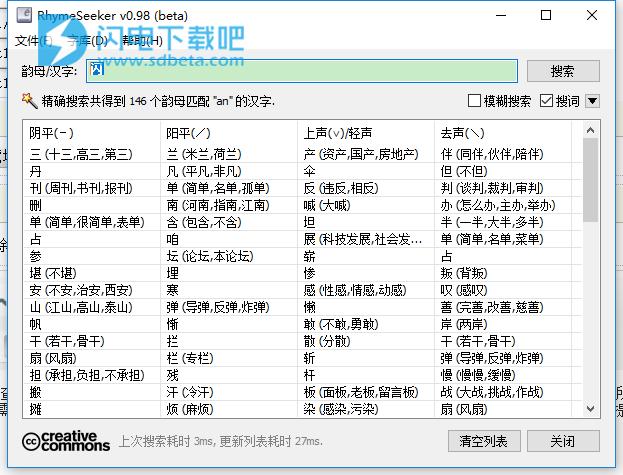The height and width of the screenshot is (475, 623).
Task: Select the entry 山 (江山,高山,泰山)
Action: (81, 308)
